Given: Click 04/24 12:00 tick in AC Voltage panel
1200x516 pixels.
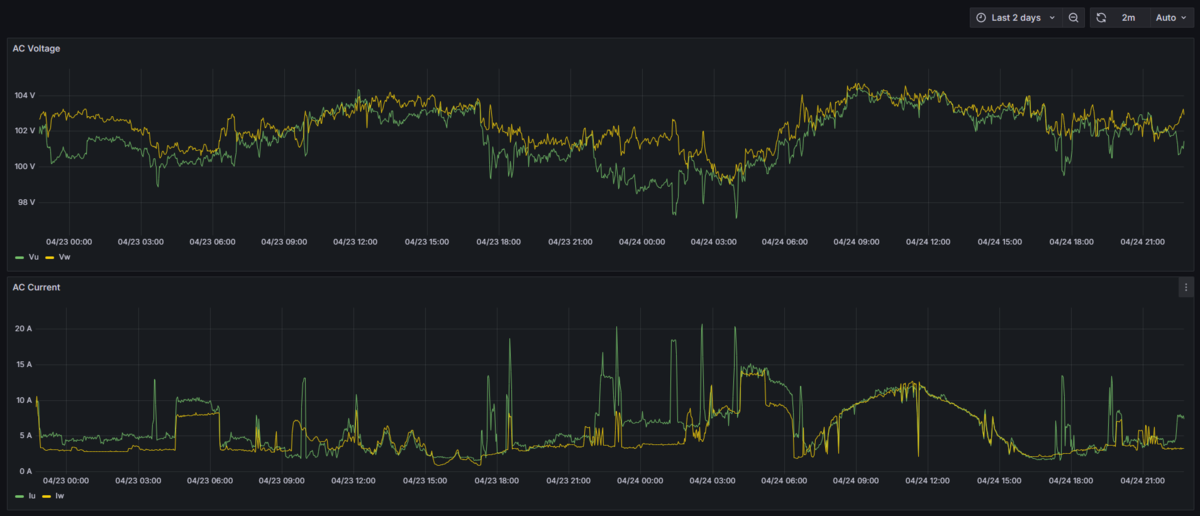Looking at the screenshot, I should pos(926,241).
